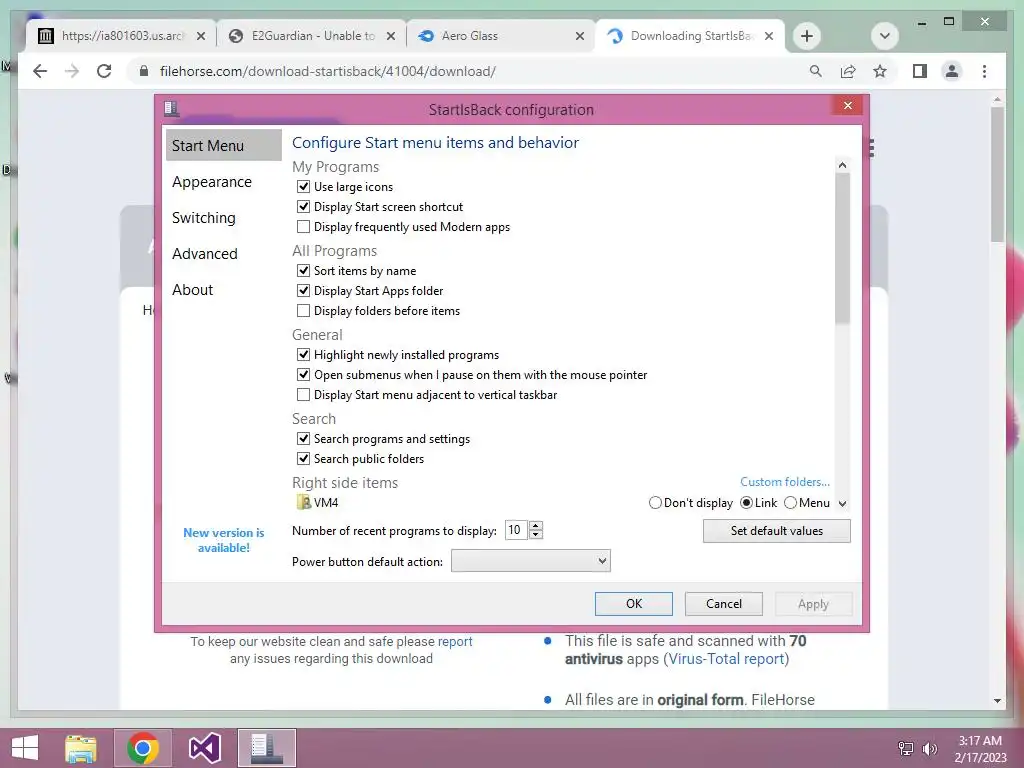
Task: Click report link on filehorse page
Action: [x=455, y=641]
